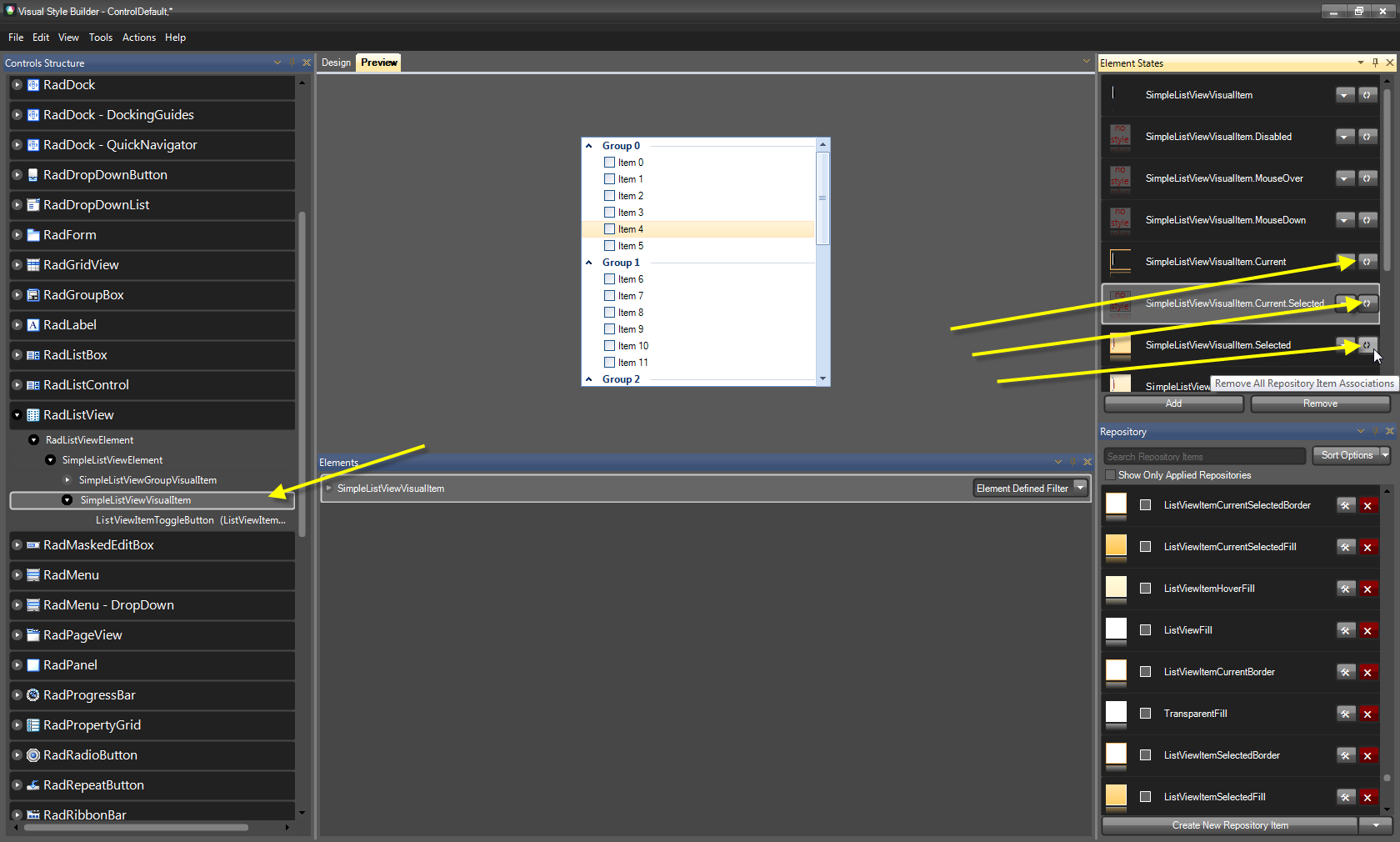Open the Edit menu

41,38
